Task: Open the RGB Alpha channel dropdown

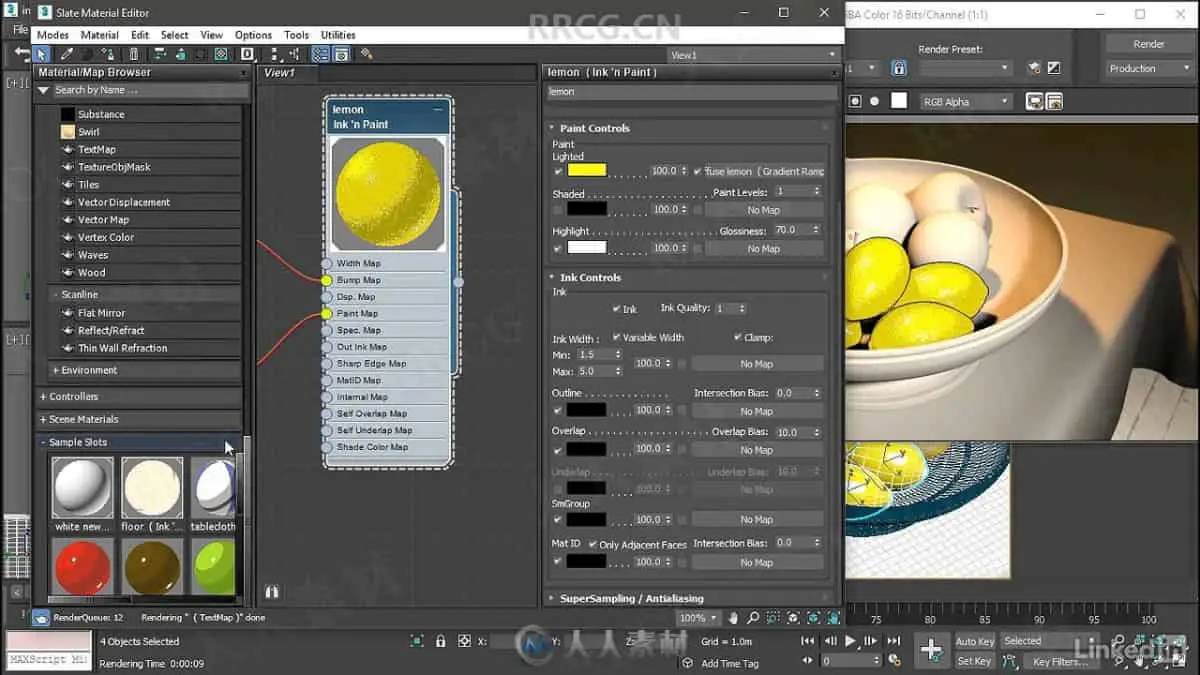Action: 966,102
